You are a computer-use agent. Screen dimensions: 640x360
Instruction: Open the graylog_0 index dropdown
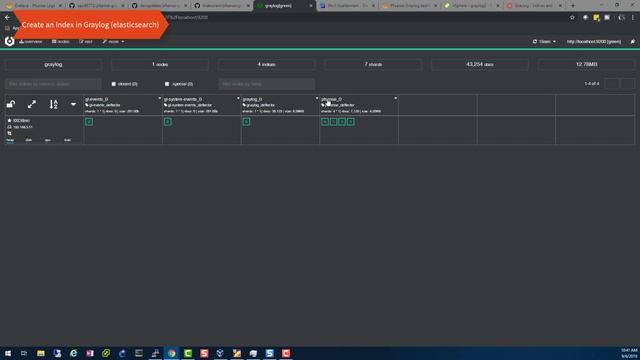coord(317,98)
